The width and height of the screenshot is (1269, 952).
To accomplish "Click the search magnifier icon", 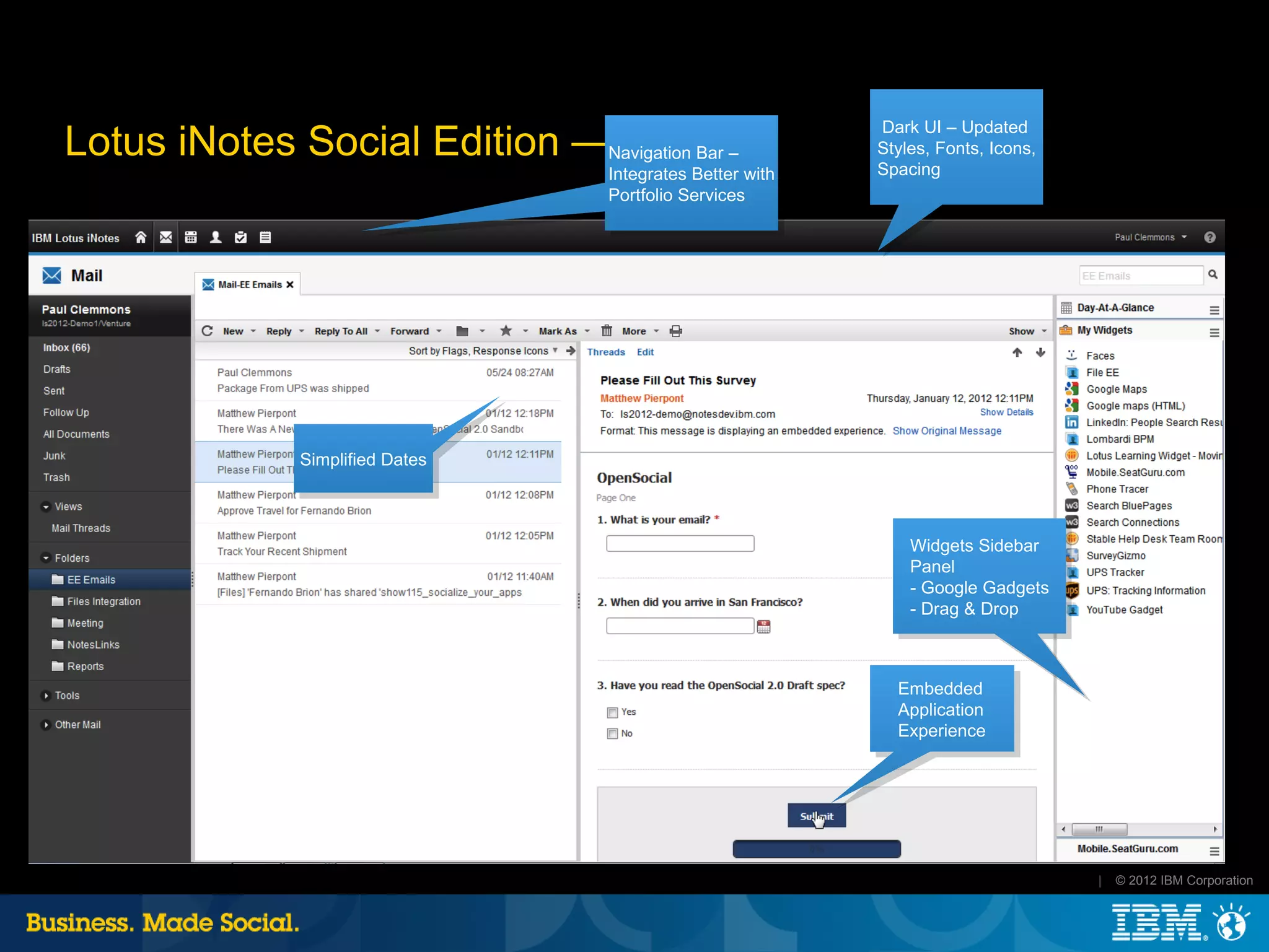I will (1213, 274).
